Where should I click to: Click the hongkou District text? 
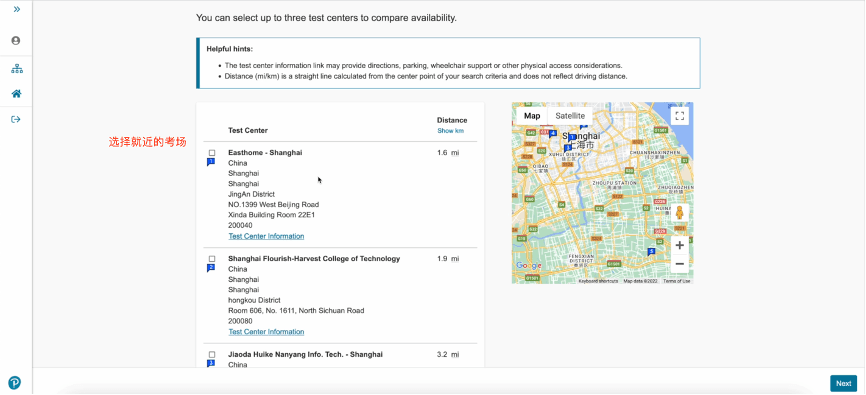[255, 301]
